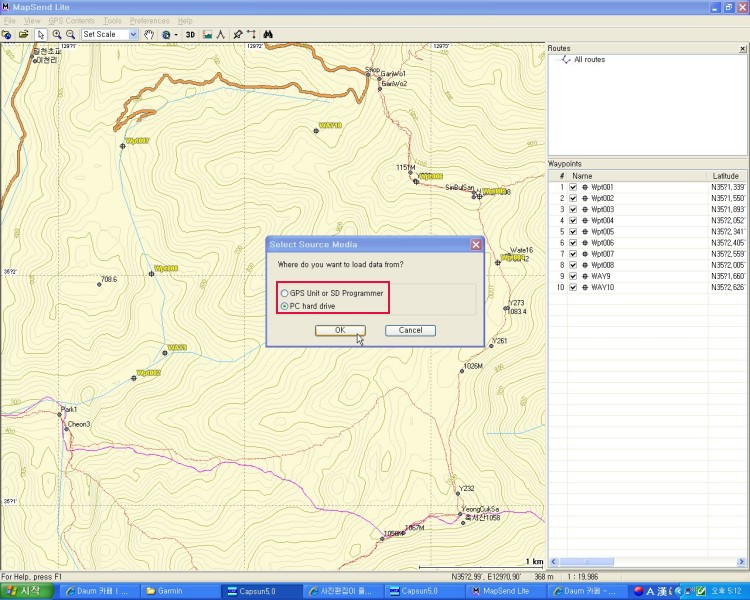Open the Help menu

pos(185,21)
